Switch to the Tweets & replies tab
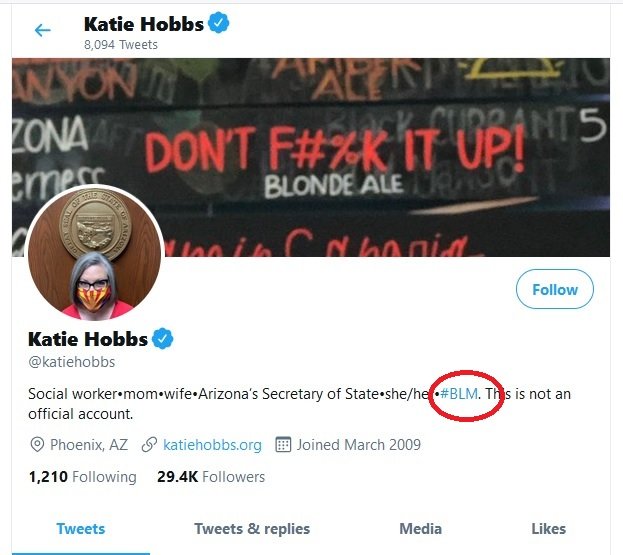Image resolution: width=623 pixels, height=555 pixels. [252, 529]
